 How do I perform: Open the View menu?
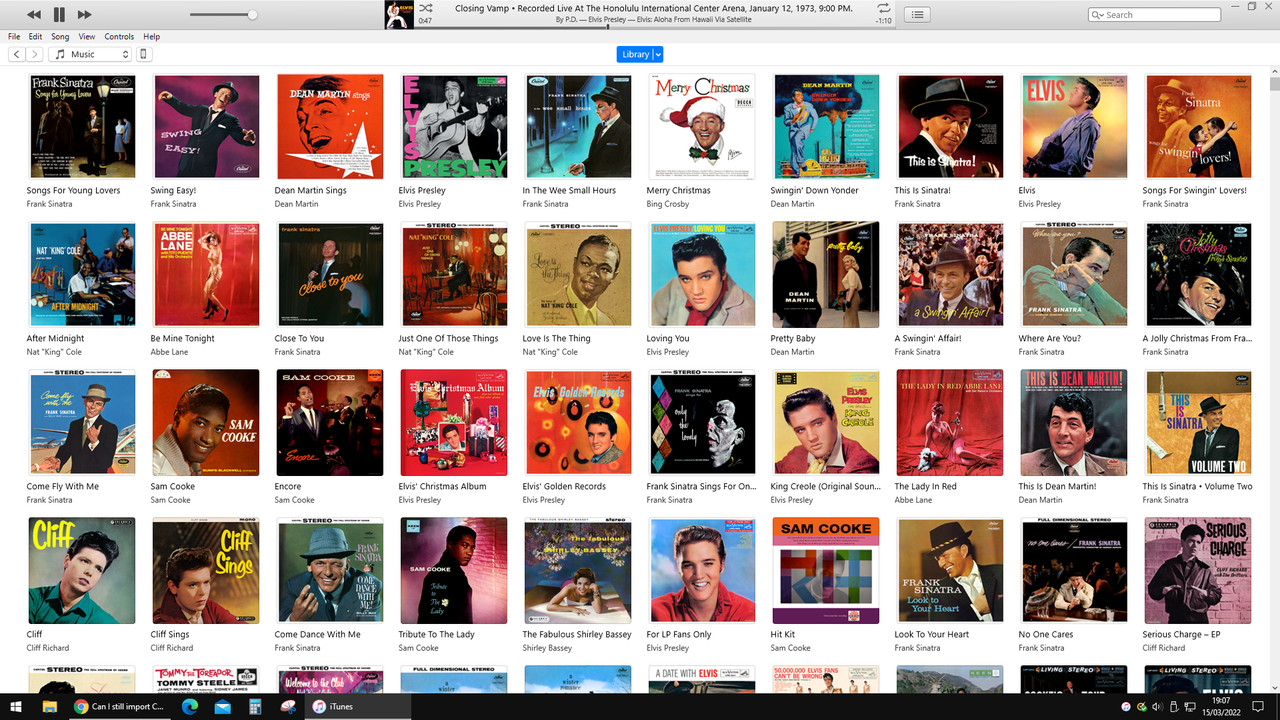(x=87, y=36)
